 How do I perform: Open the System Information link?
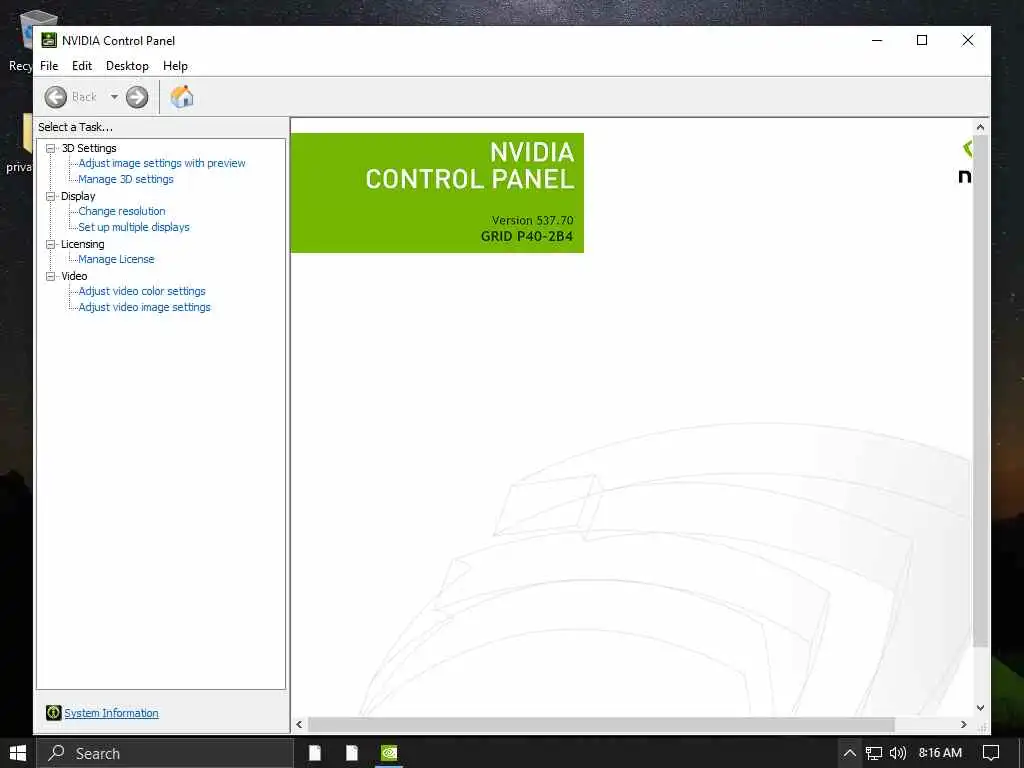(x=111, y=713)
